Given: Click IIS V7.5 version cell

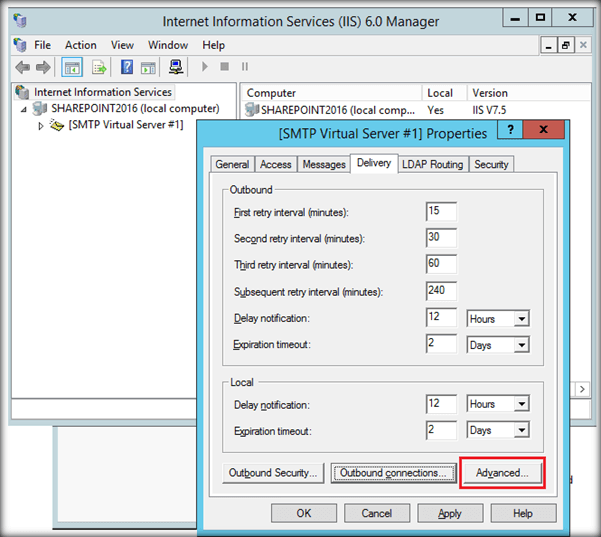Looking at the screenshot, I should [489, 110].
